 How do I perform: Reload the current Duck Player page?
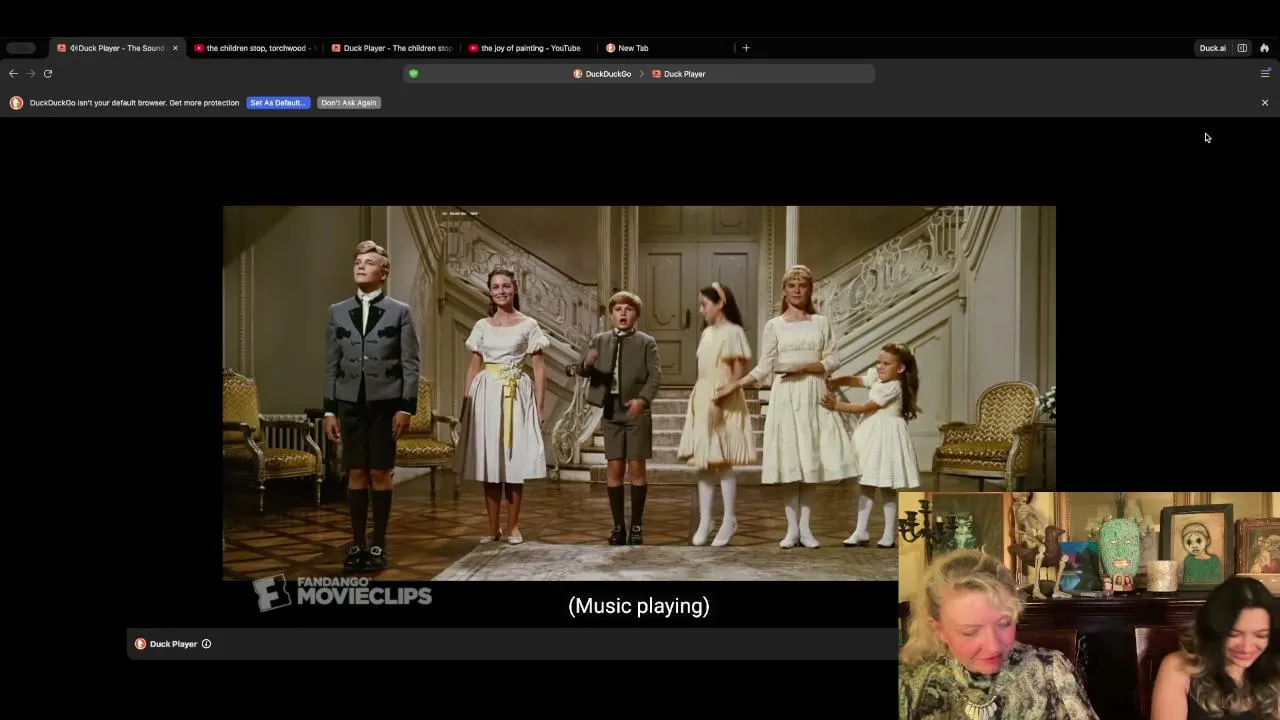click(x=48, y=73)
